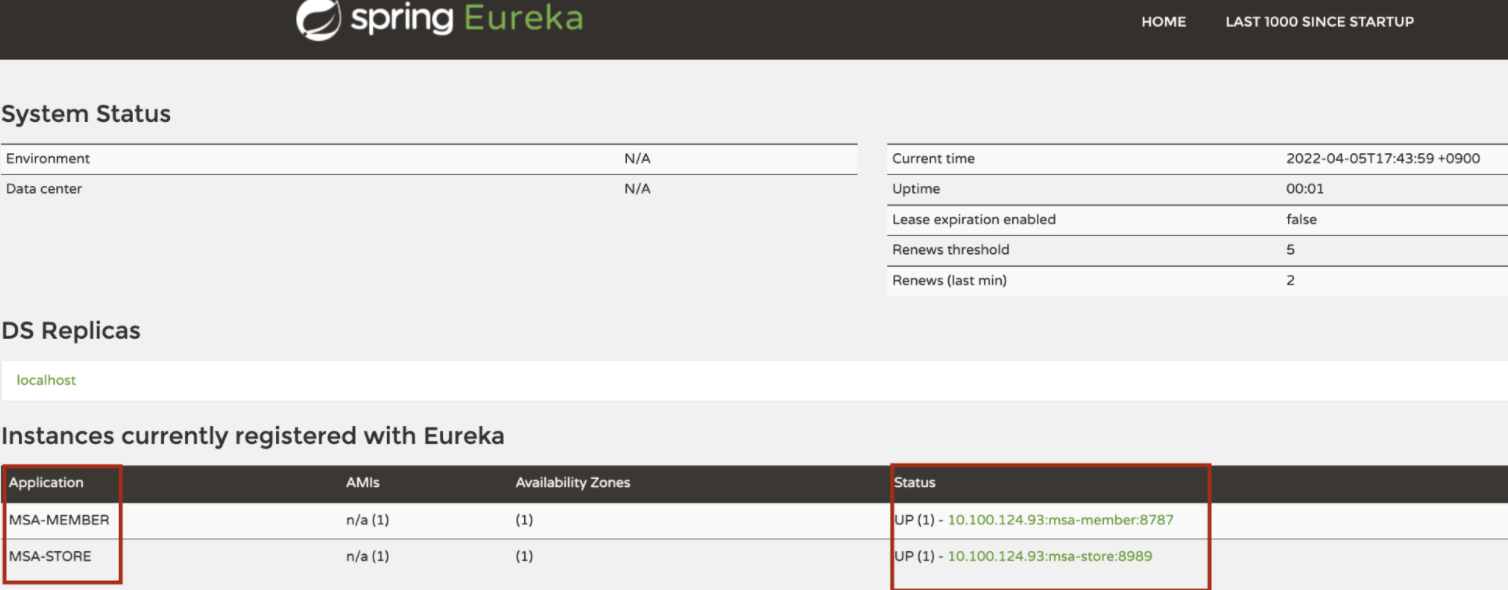1508x590 pixels.
Task: Click the Uptime label
Action: coord(916,188)
